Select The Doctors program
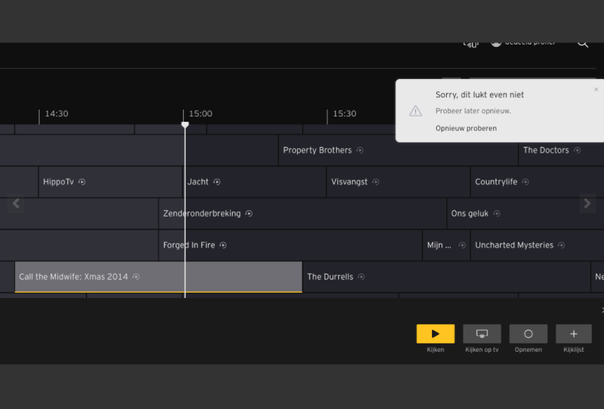Screen dimensions: 604x409 561,150
